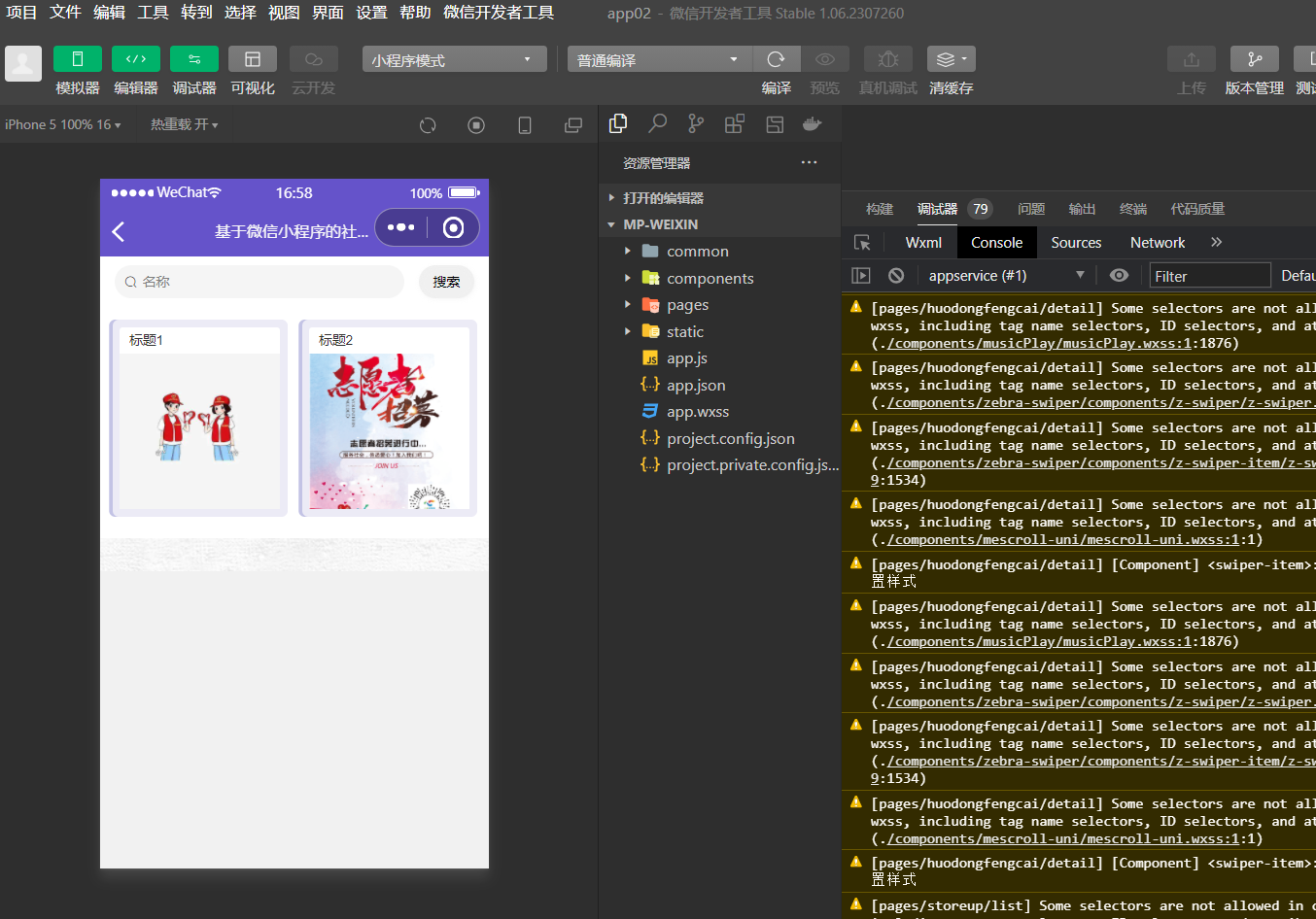The width and height of the screenshot is (1316, 919).
Task: Toggle the console sidebar icon
Action: pyautogui.click(x=861, y=276)
